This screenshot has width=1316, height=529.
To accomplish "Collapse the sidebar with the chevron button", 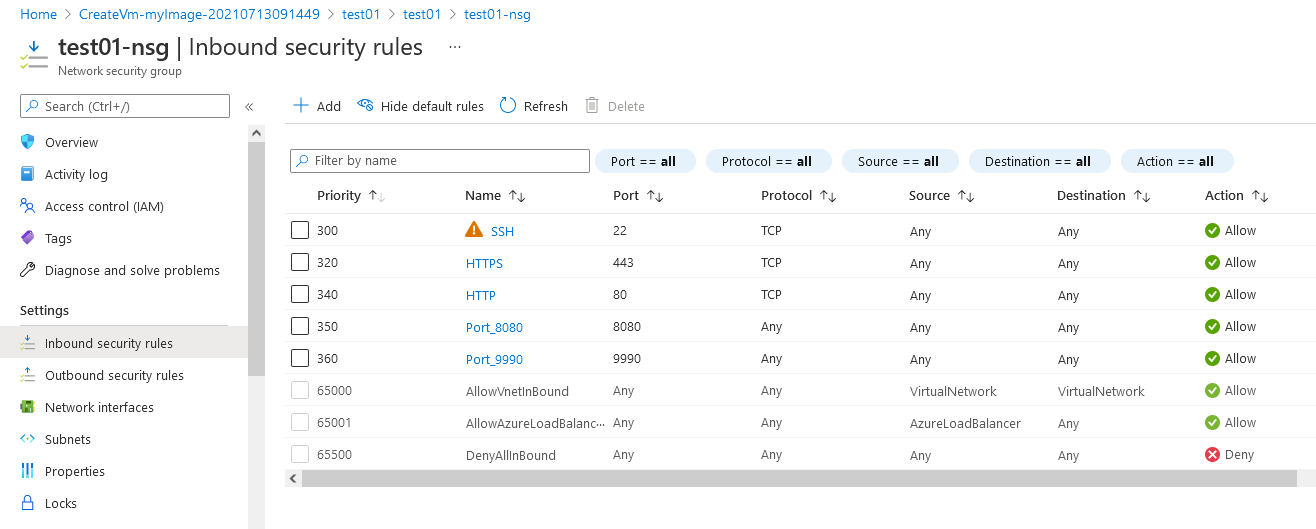I will click(x=249, y=107).
